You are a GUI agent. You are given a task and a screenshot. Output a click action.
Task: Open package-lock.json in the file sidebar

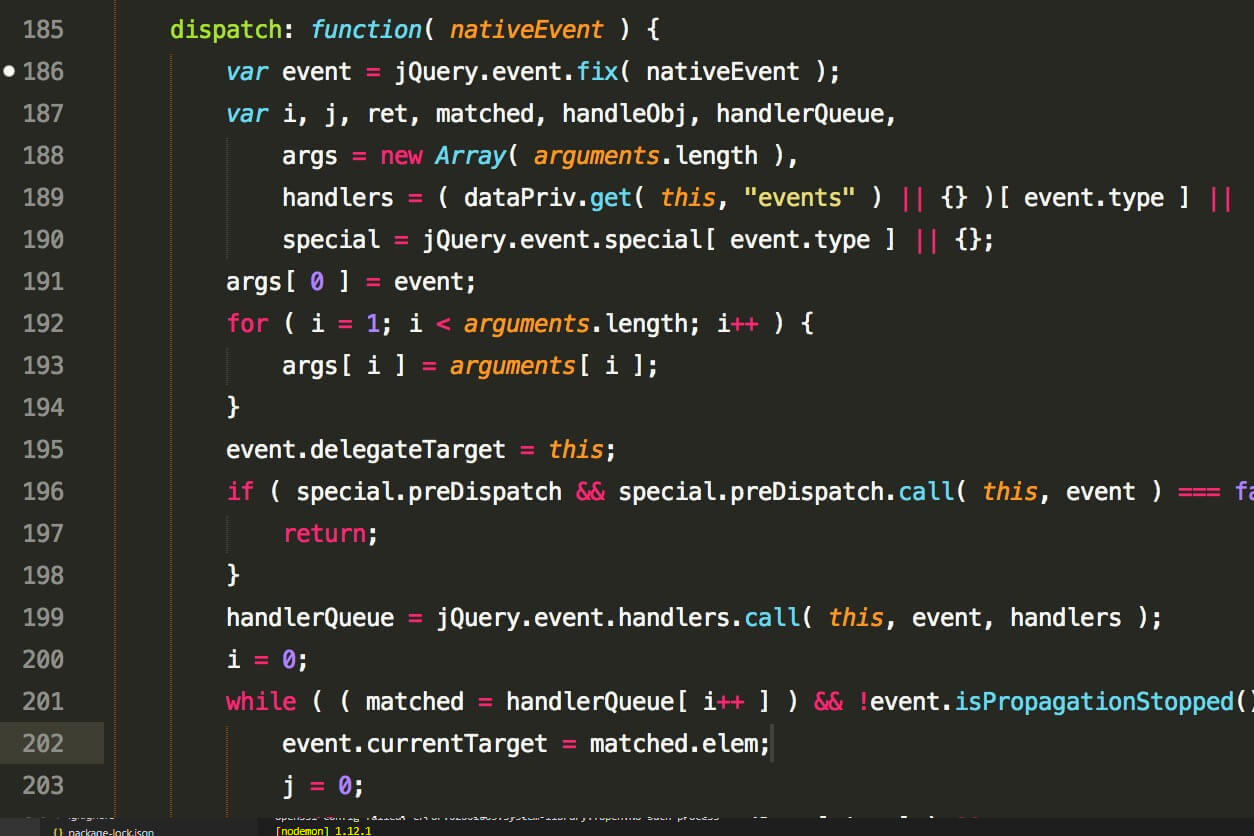tap(111, 831)
